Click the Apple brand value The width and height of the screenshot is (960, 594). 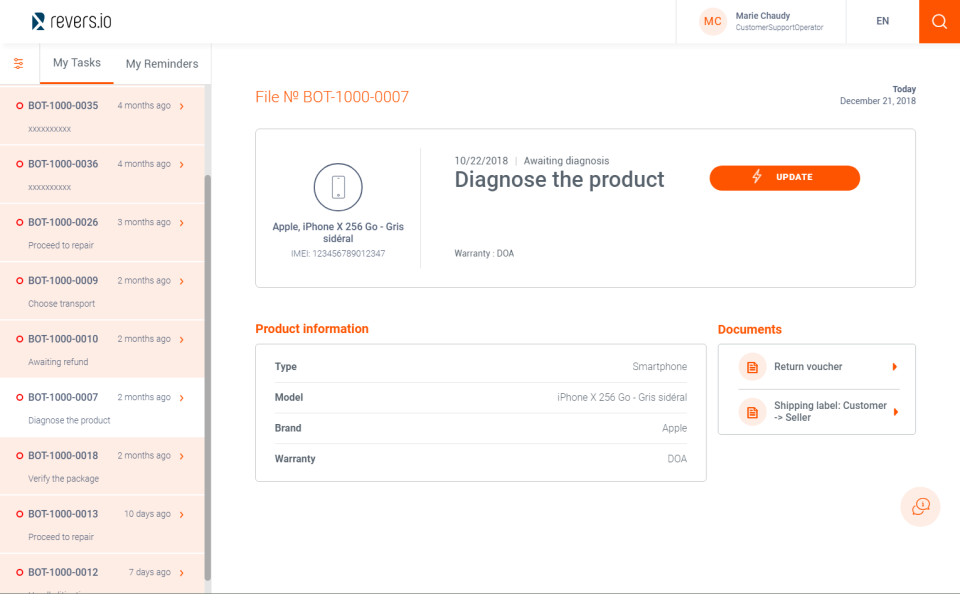(674, 428)
